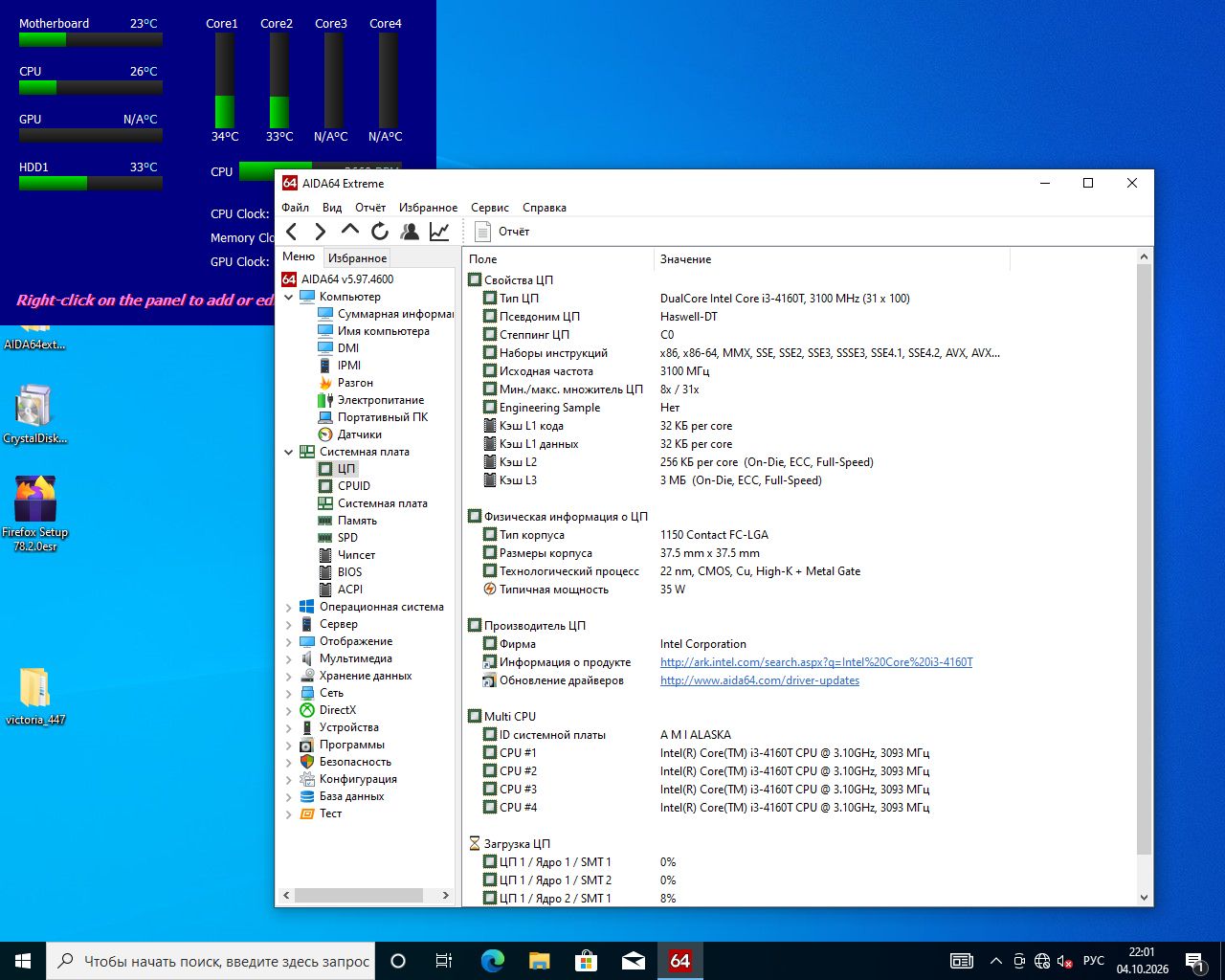This screenshot has width=1225, height=980.
Task: Expand the Сервер tree node
Action: point(289,624)
